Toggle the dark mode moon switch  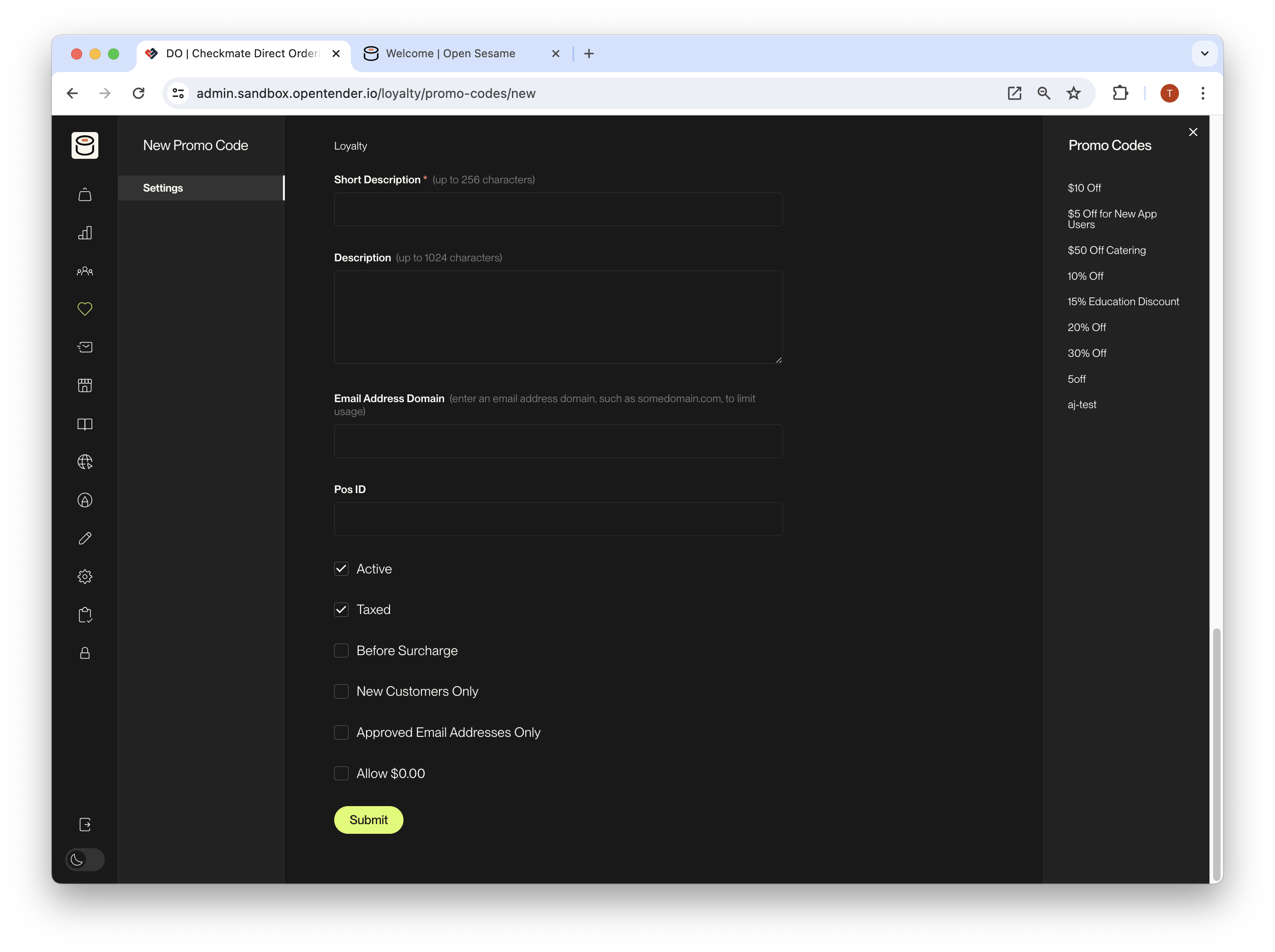click(x=84, y=860)
